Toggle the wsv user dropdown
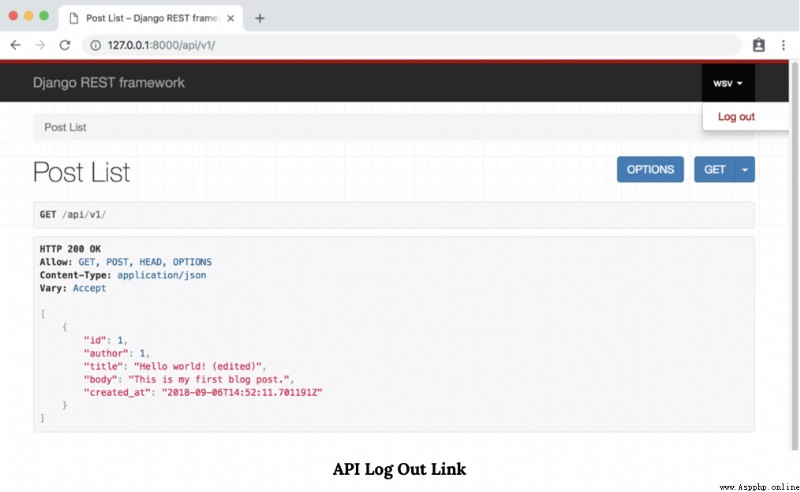 728,83
